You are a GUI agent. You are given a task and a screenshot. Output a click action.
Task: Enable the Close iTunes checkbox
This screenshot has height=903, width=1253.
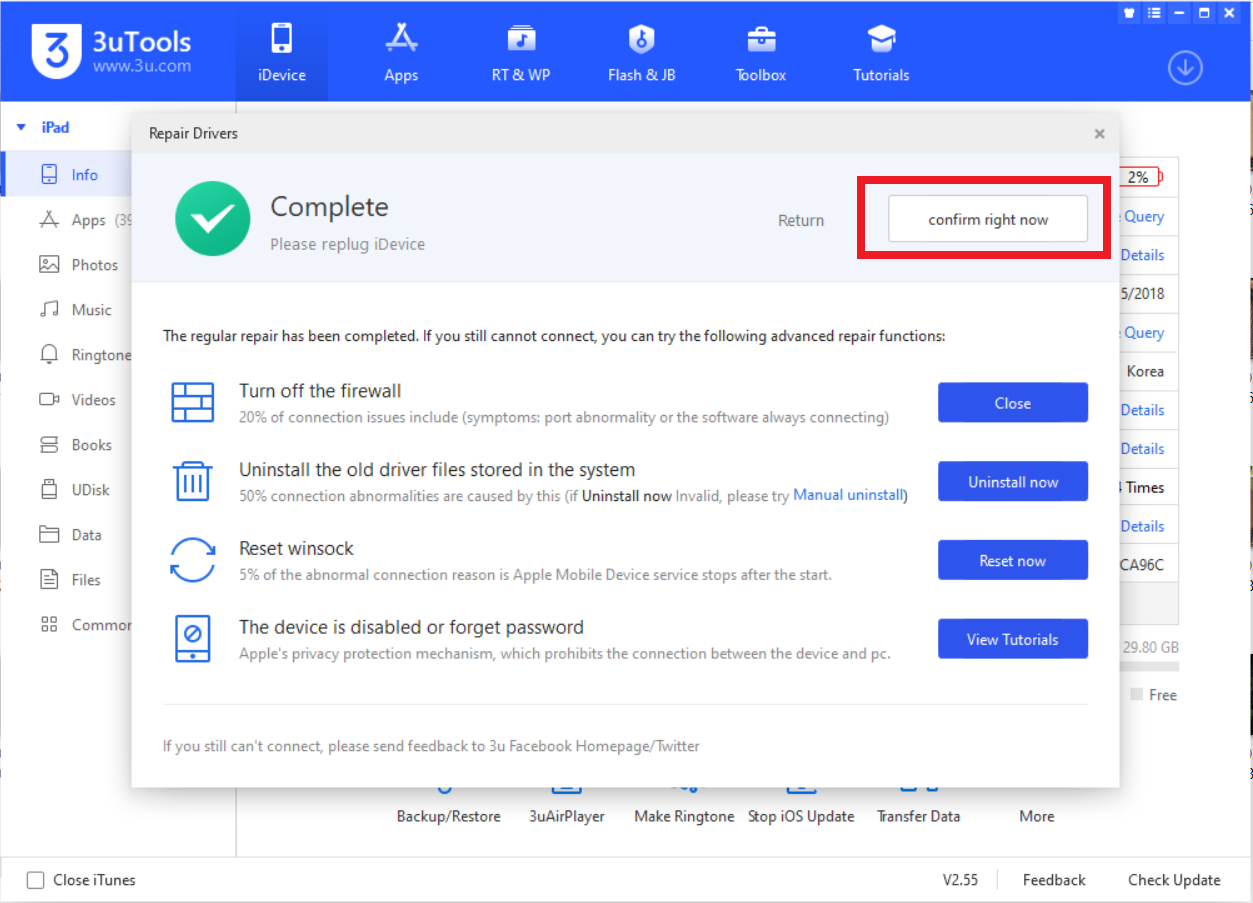(x=36, y=880)
